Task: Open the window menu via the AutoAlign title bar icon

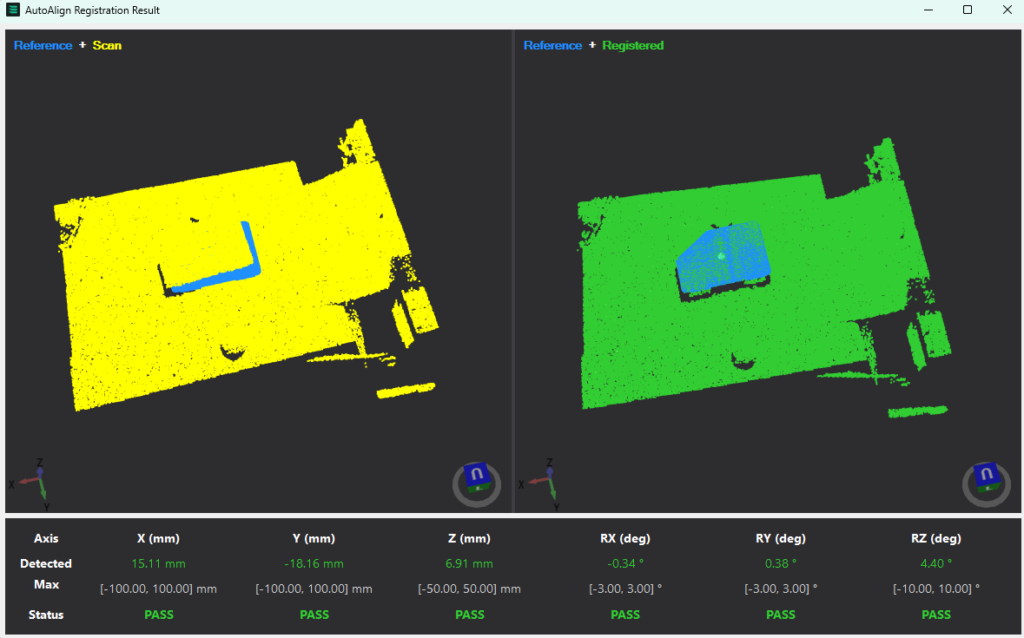Action: [x=12, y=10]
